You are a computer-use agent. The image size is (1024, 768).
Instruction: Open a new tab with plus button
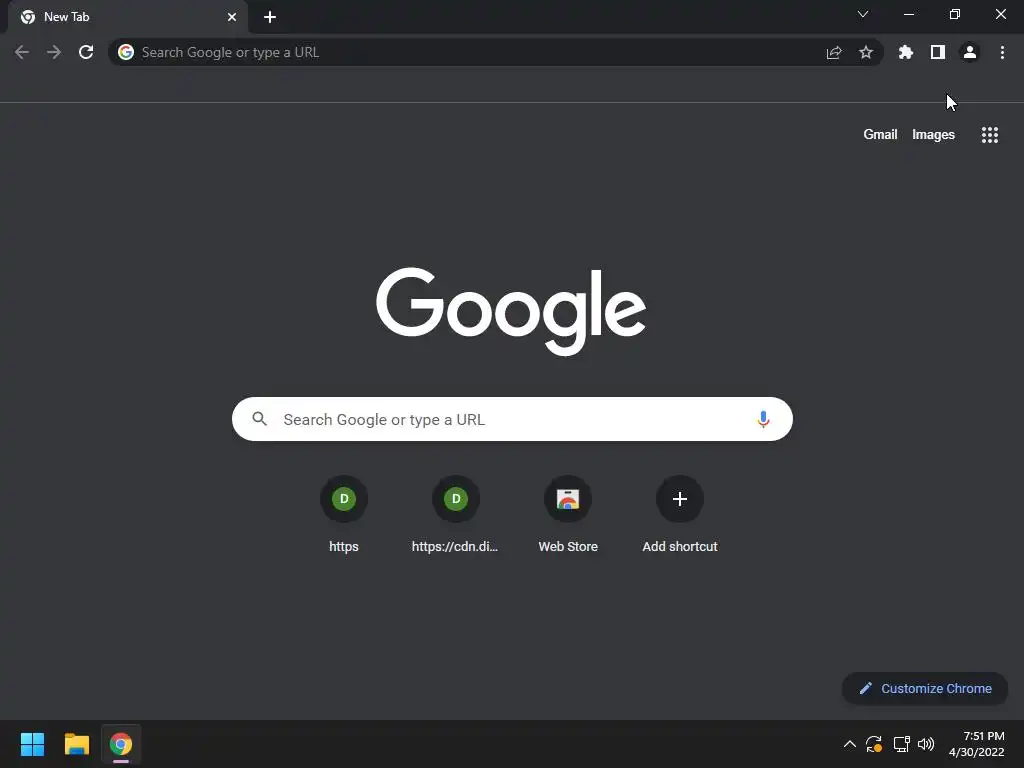[x=270, y=17]
